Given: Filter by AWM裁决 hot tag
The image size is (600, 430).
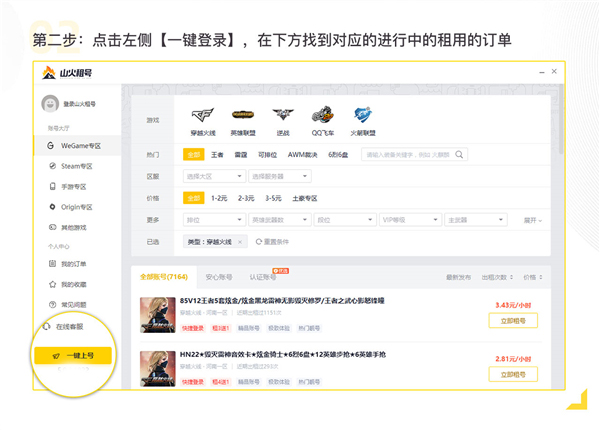Looking at the screenshot, I should tap(302, 155).
